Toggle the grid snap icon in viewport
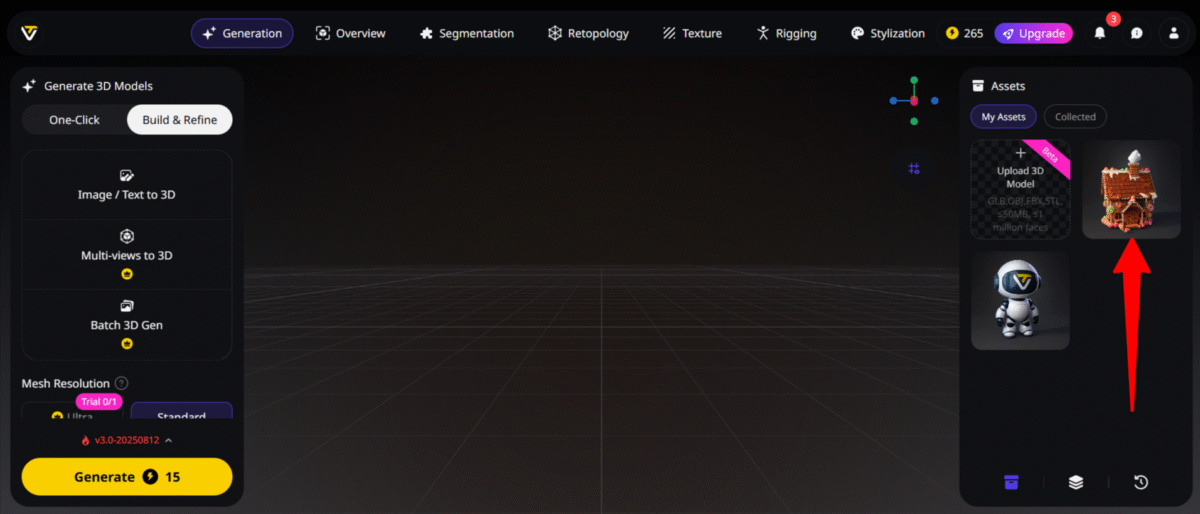The width and height of the screenshot is (1200, 514). (914, 168)
